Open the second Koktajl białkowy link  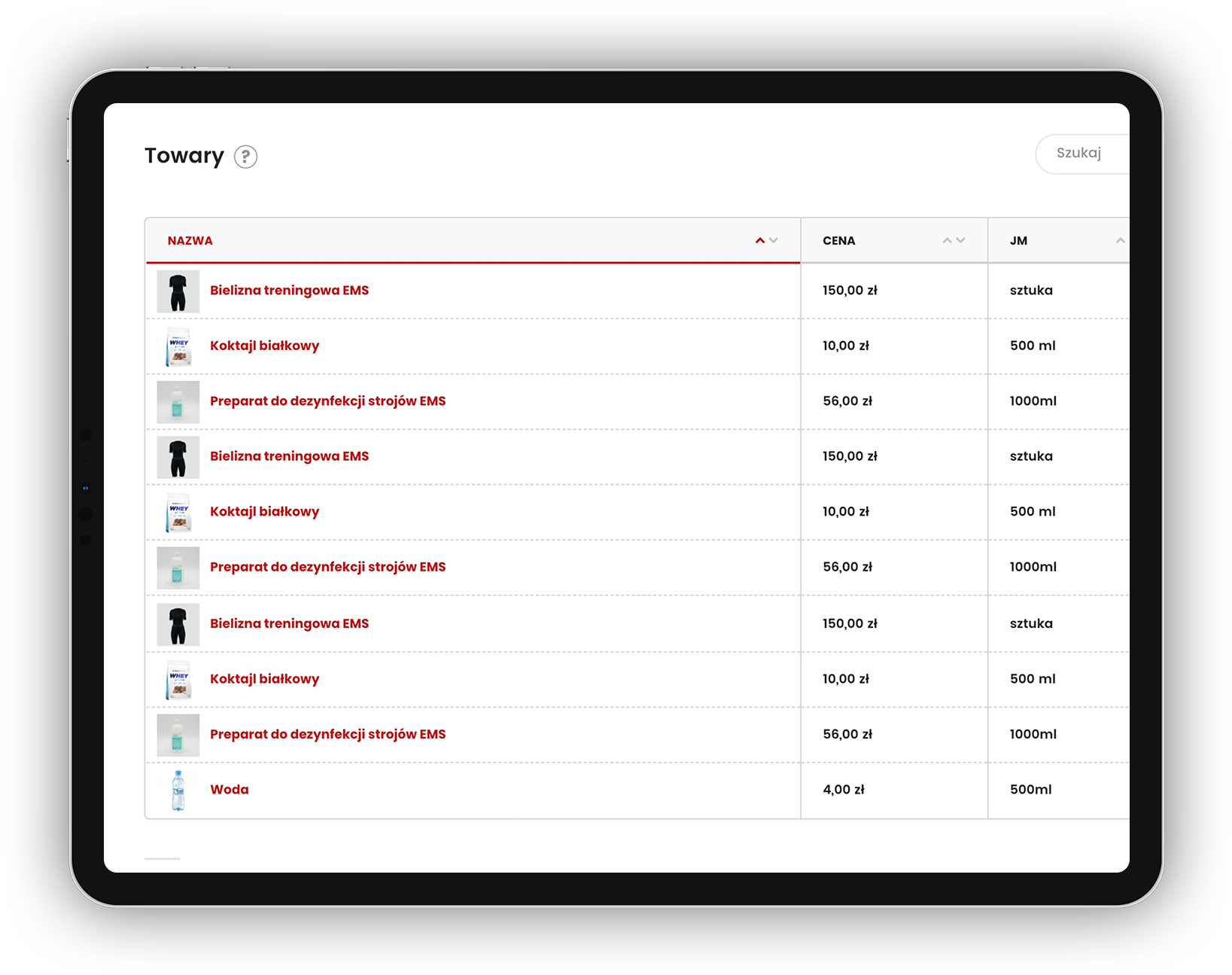tap(264, 512)
